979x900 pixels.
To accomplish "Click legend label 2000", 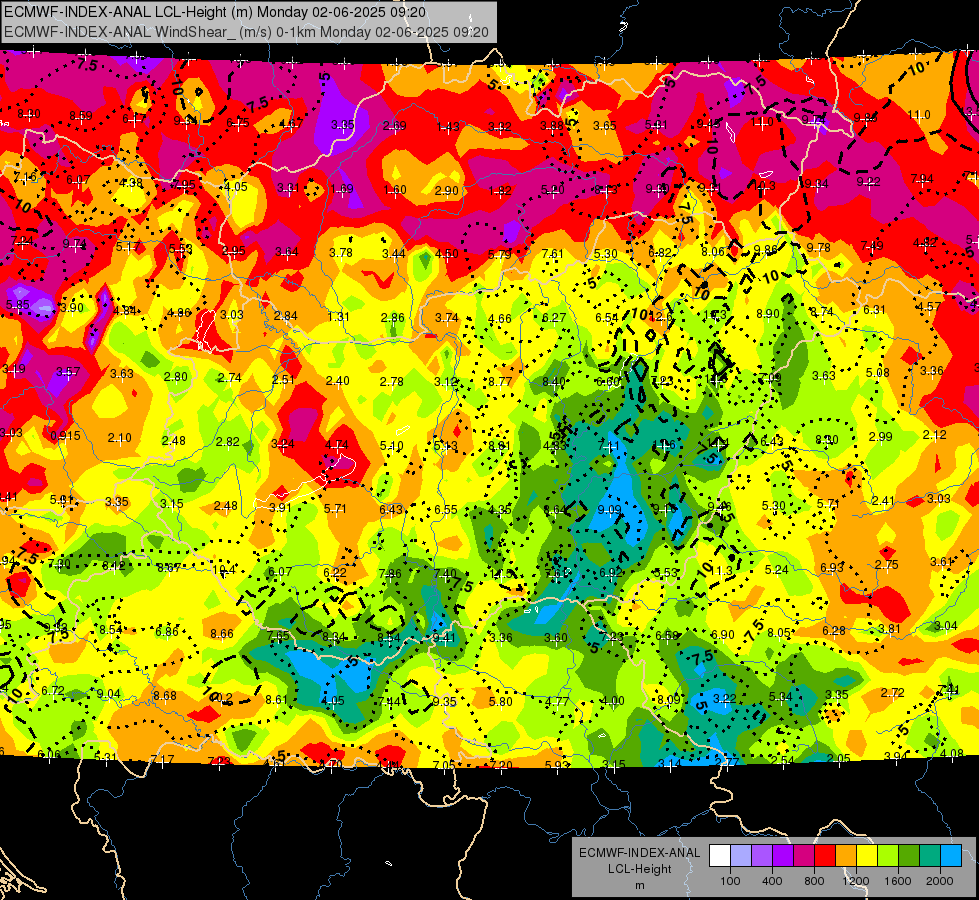I will (940, 881).
